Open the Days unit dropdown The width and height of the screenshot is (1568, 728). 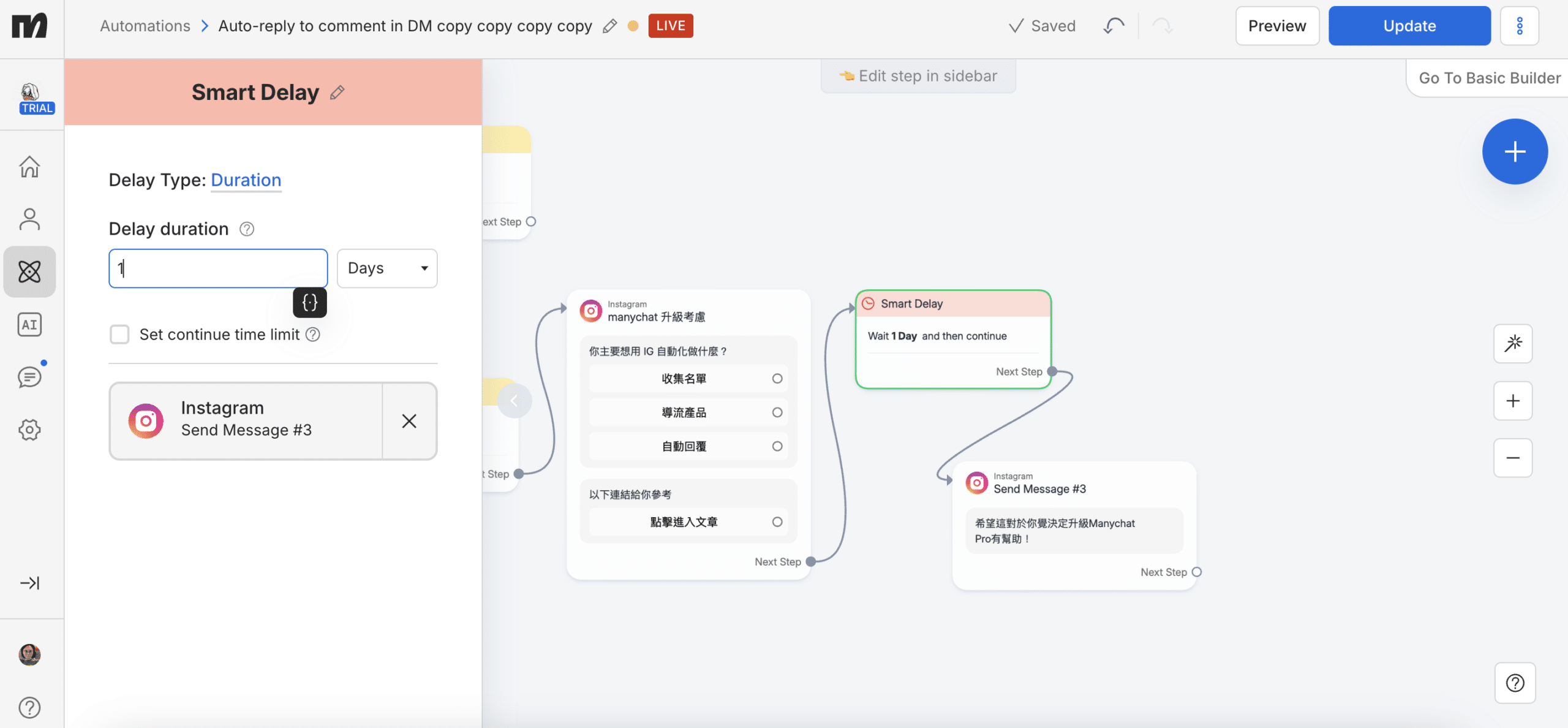coord(387,268)
